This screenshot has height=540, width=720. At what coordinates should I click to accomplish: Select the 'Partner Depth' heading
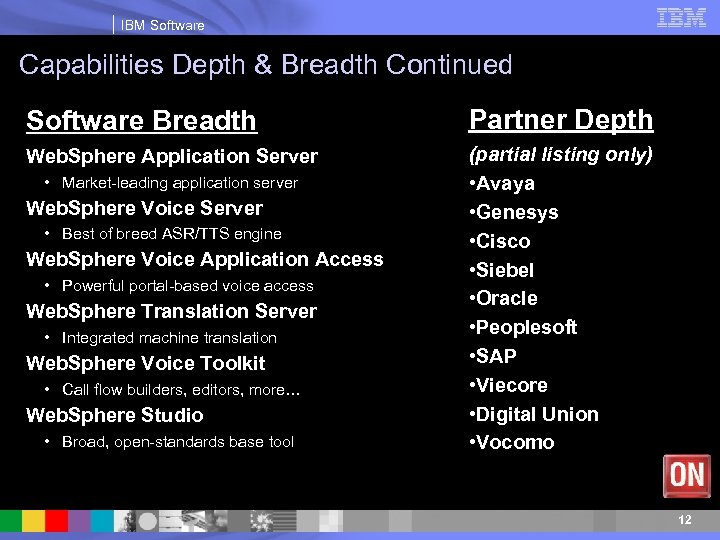561,120
